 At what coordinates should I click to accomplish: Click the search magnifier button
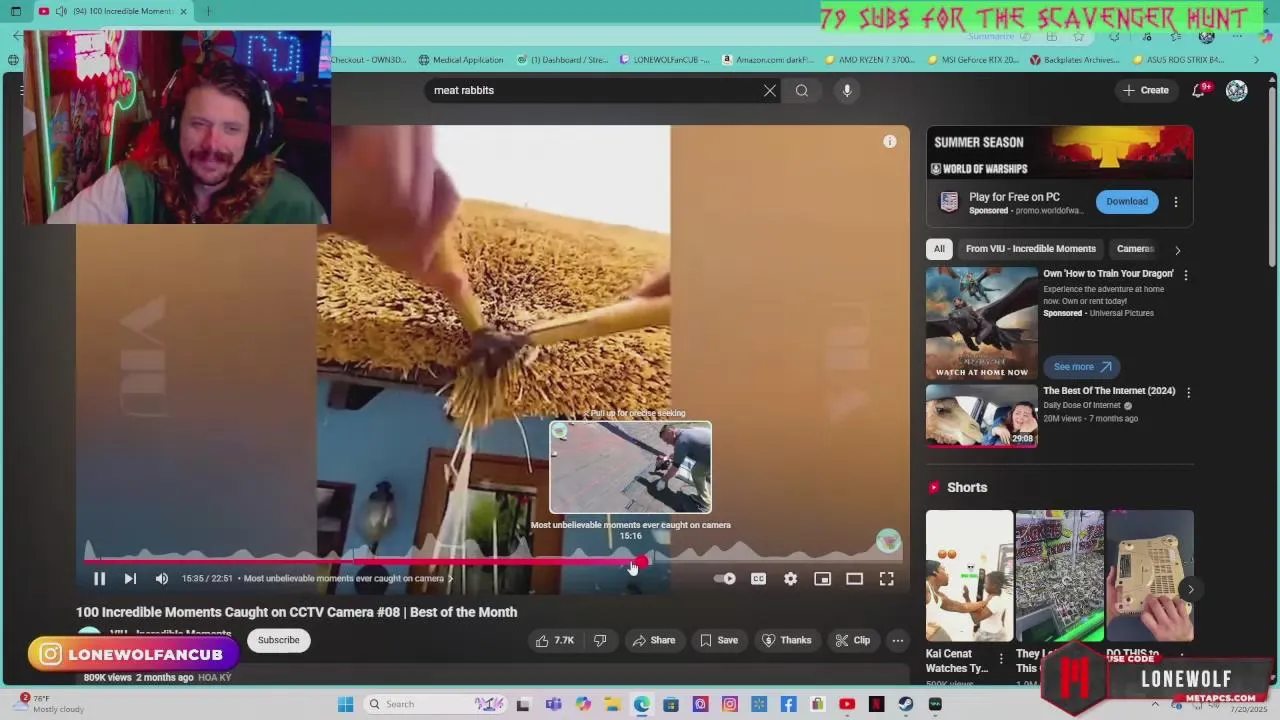coord(802,90)
